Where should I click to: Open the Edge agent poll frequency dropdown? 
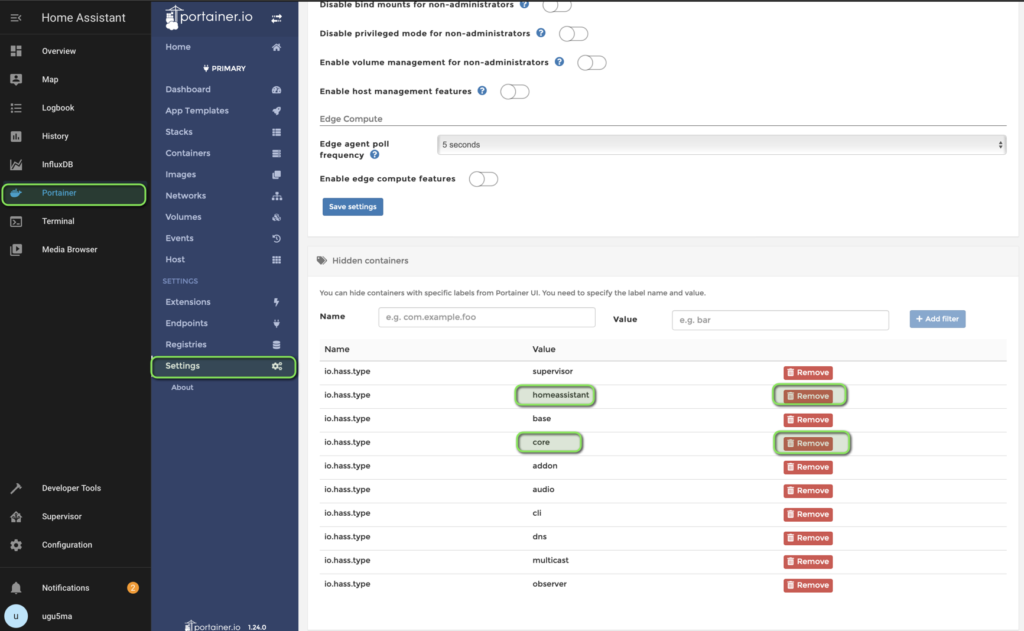point(722,144)
